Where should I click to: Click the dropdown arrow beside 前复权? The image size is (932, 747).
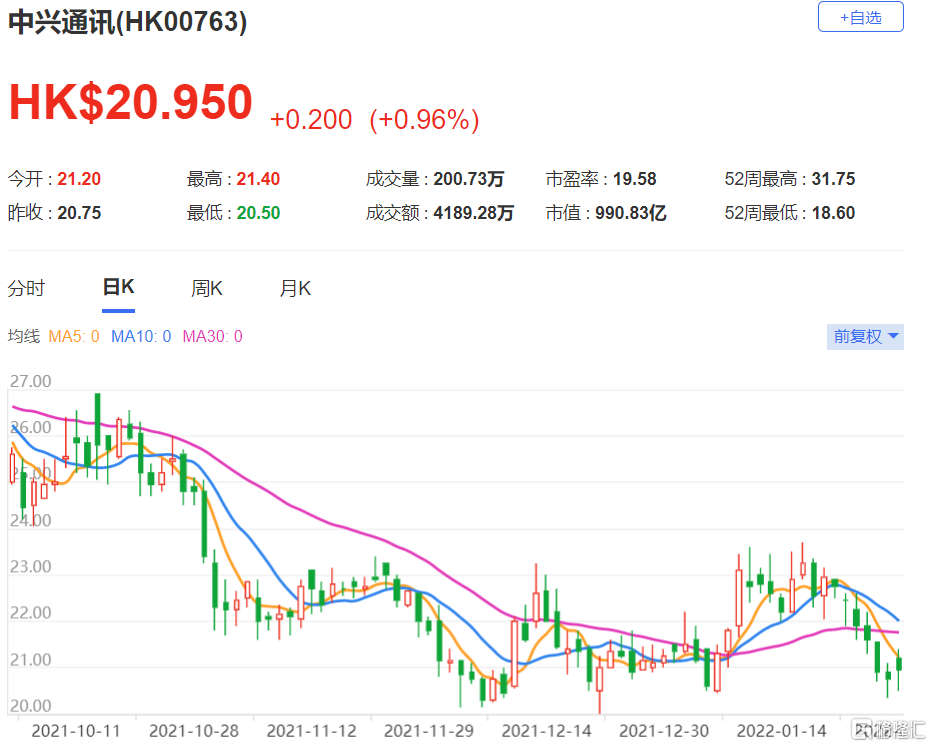click(893, 336)
